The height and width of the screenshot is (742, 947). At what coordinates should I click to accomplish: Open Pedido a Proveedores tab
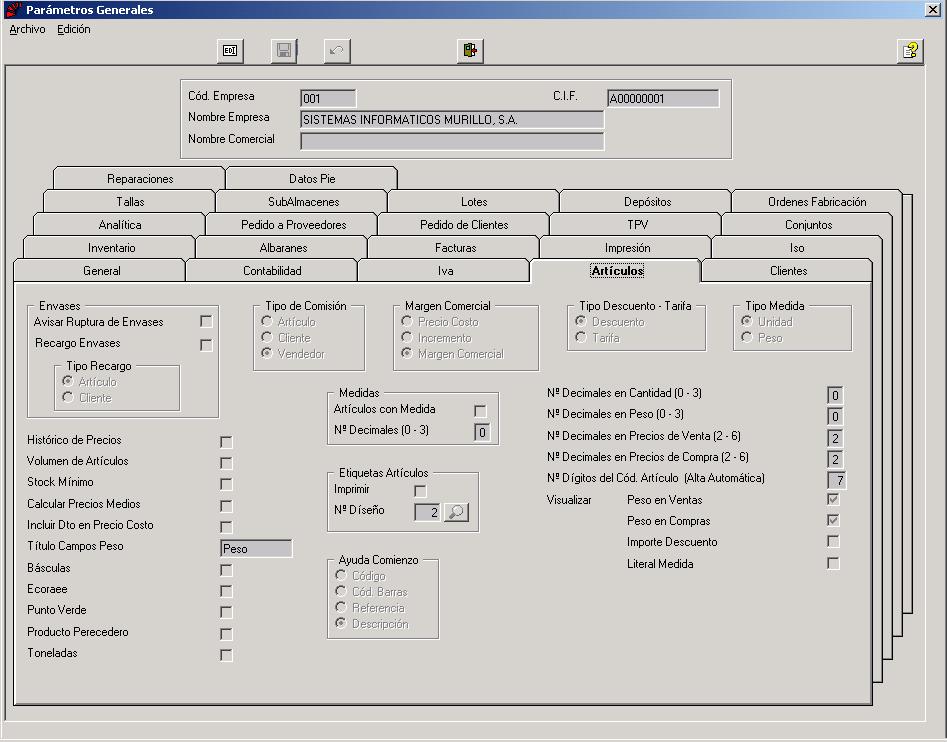(294, 225)
